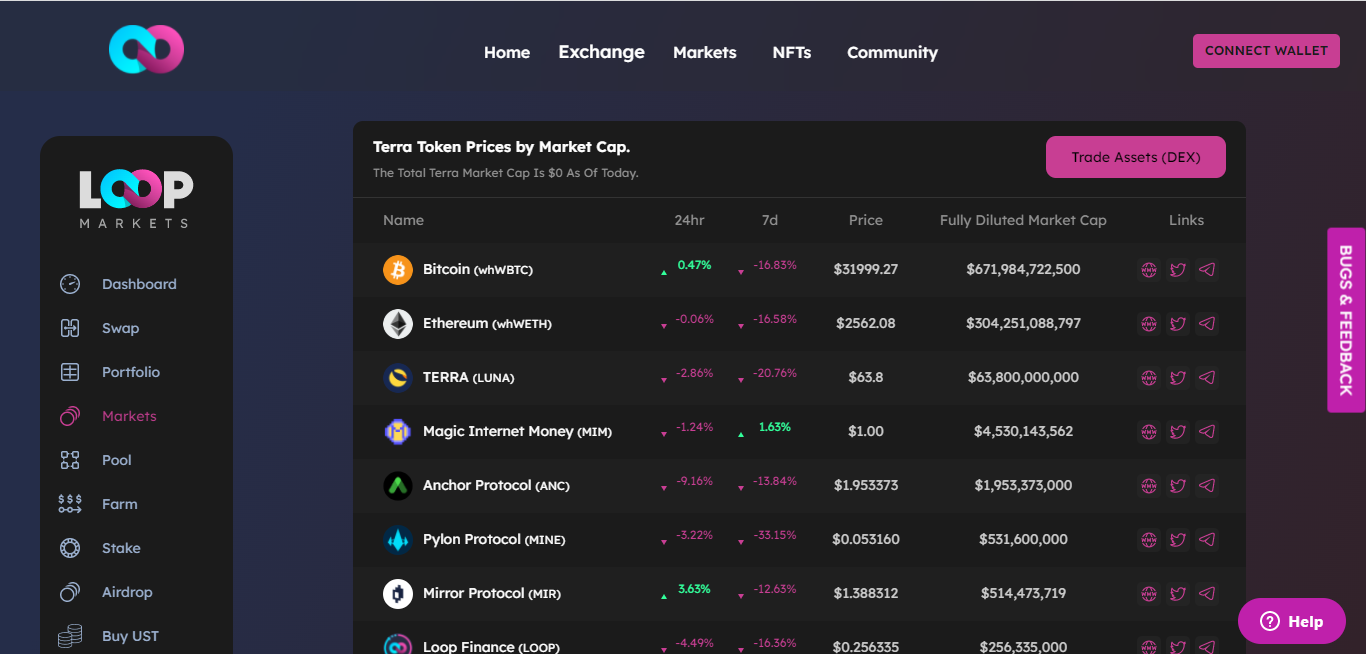Image resolution: width=1366 pixels, height=654 pixels.
Task: Click the Pylon Protocol token icon
Action: point(398,540)
